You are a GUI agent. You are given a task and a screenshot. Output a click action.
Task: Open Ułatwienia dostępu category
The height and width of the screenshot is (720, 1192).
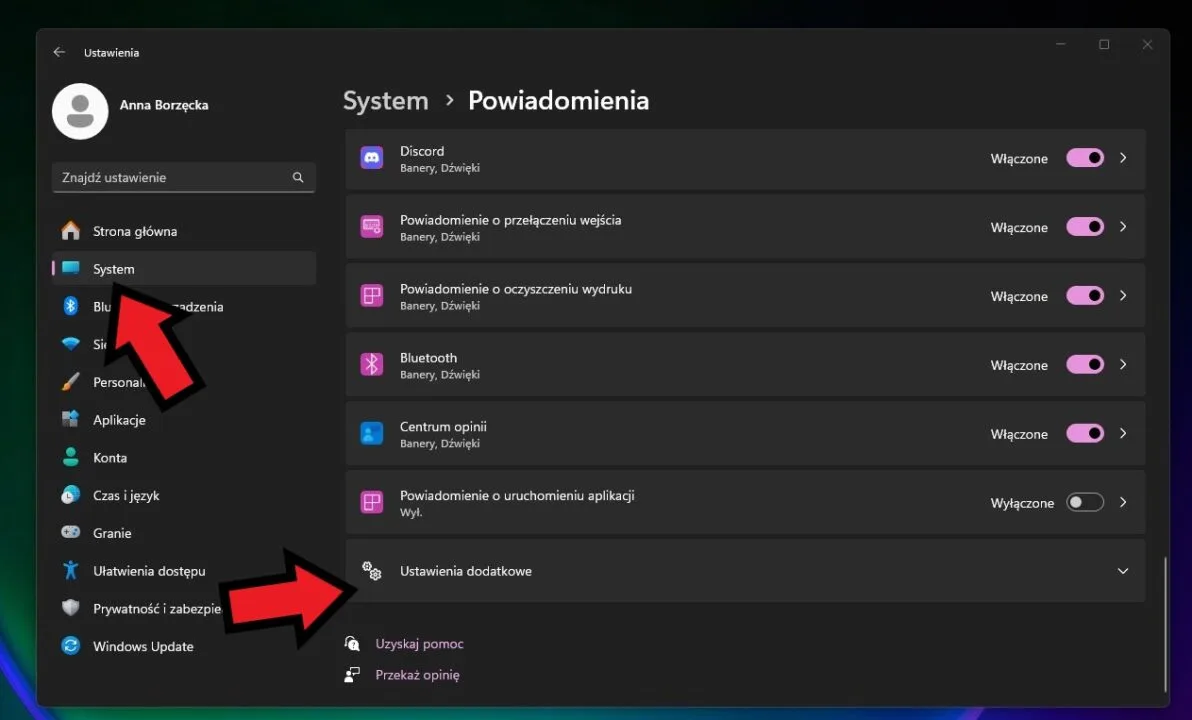coord(184,570)
